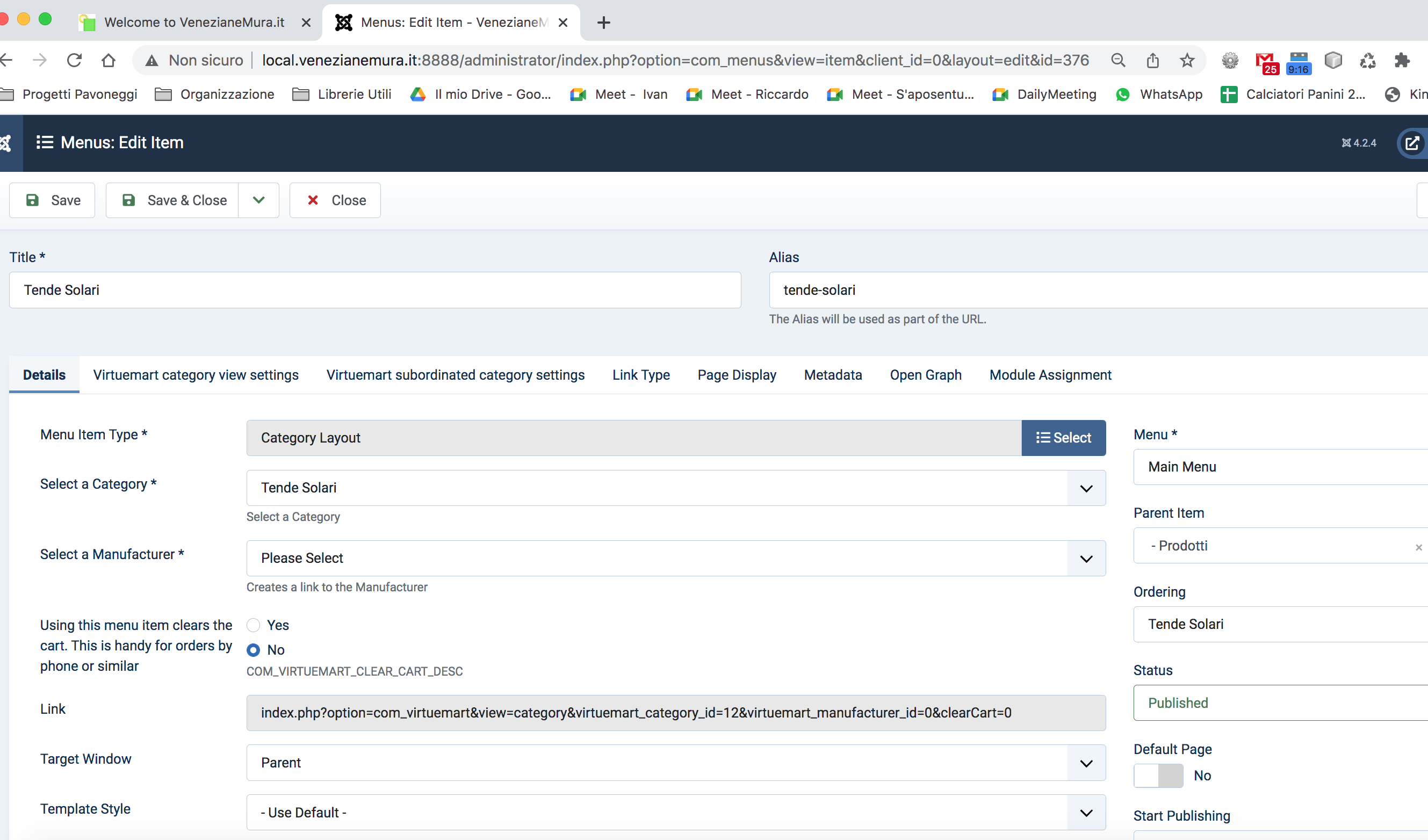
Task: Click the browser home icon
Action: (x=108, y=60)
